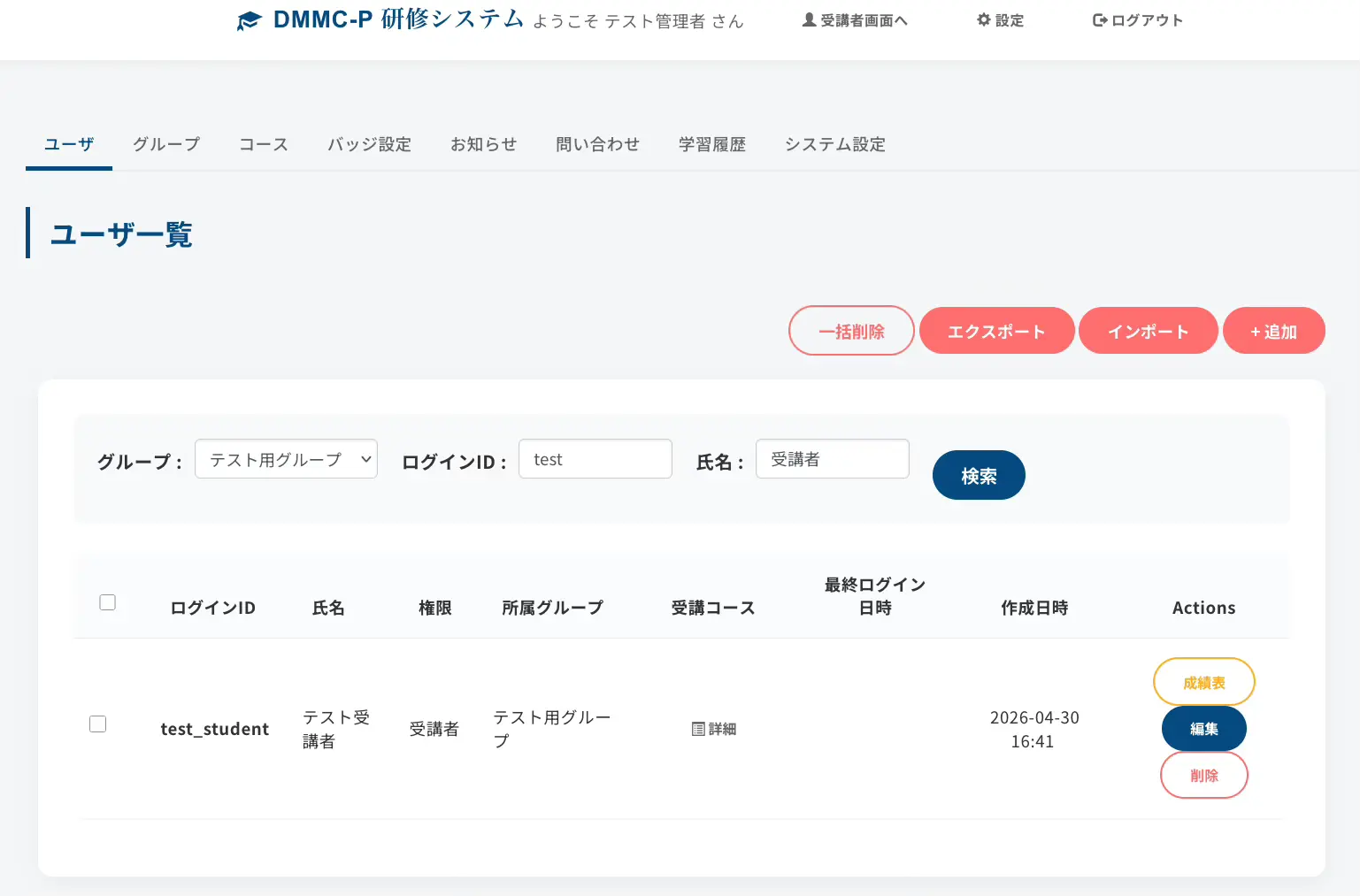Open the コース tab
Screen dimensions: 1360x896
(x=264, y=144)
